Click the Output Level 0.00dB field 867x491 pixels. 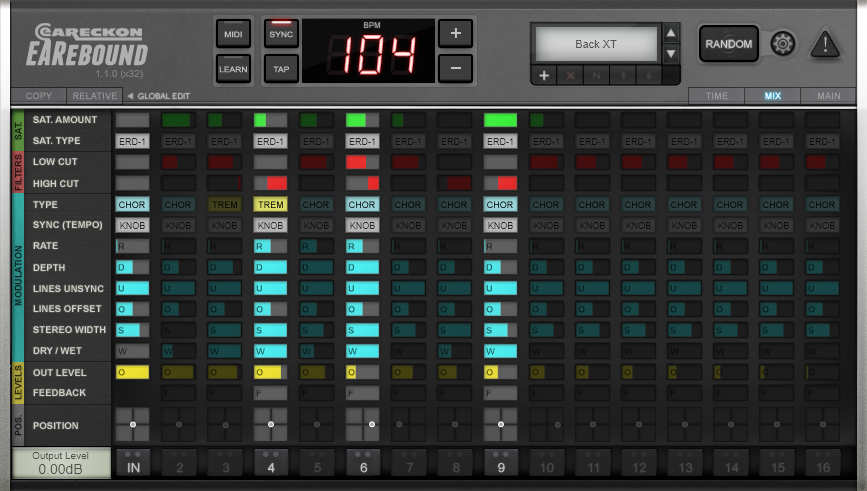(x=61, y=463)
